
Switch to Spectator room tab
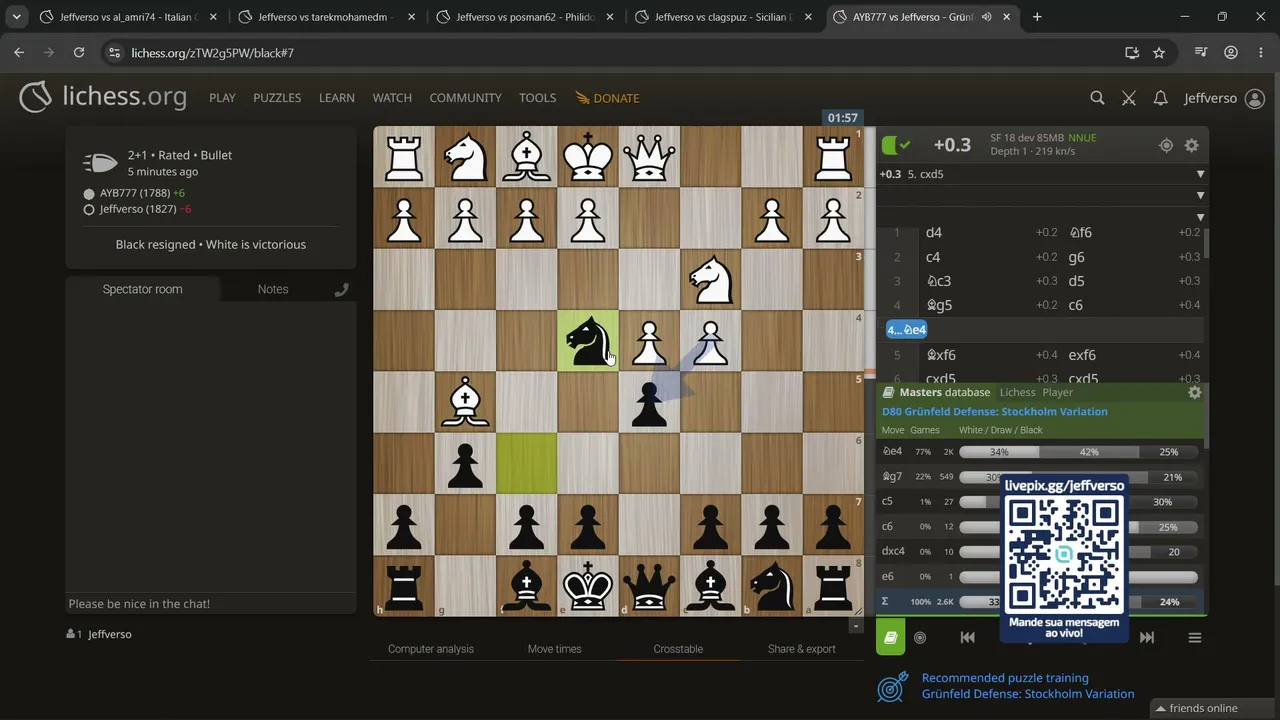pos(142,289)
